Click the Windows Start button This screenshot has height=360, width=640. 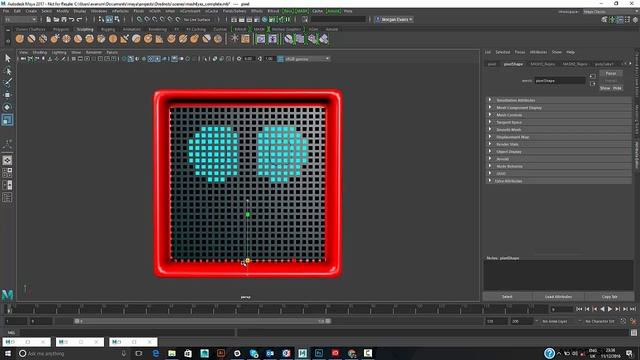click(8, 353)
